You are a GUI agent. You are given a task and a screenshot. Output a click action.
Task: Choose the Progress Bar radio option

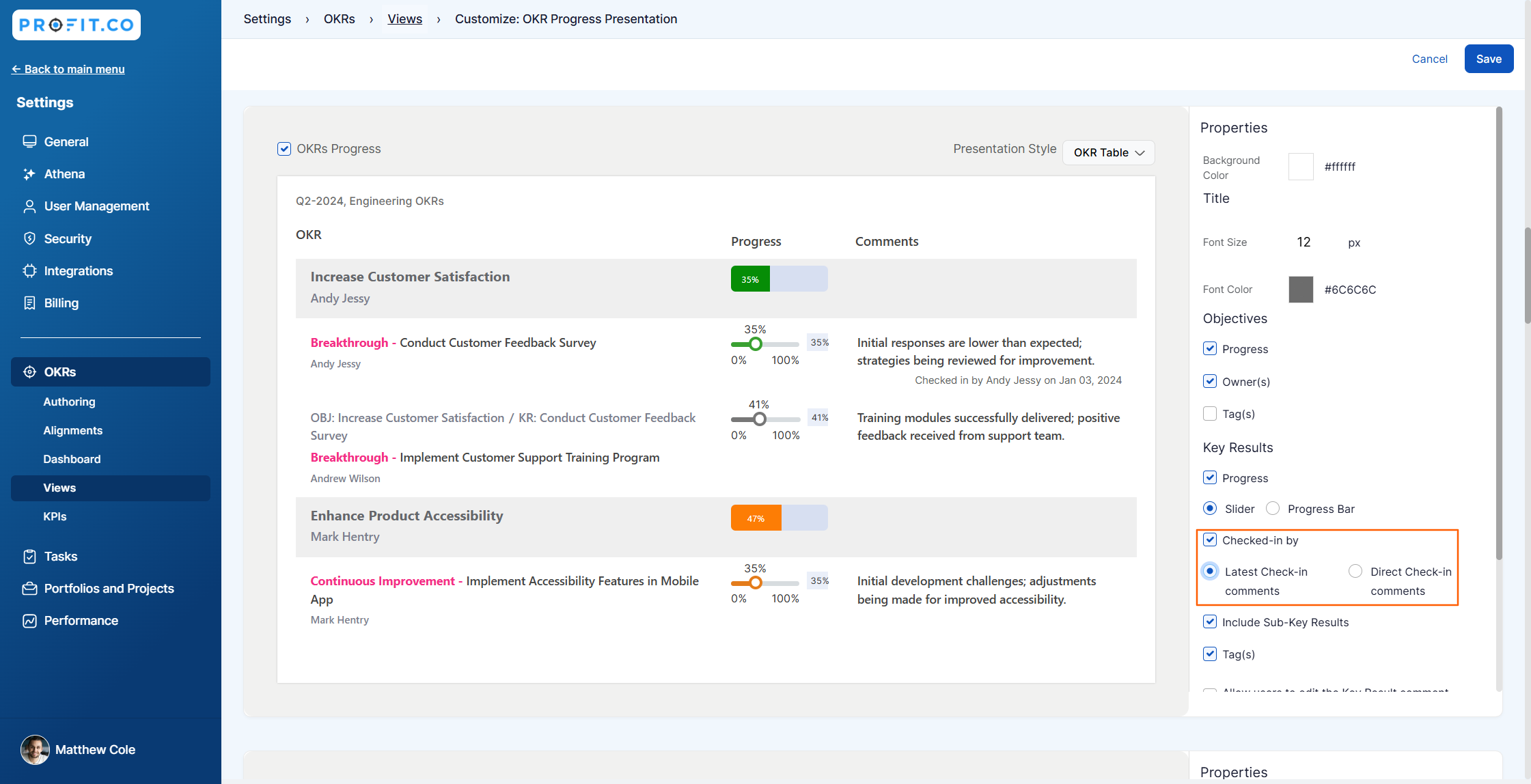tap(1273, 509)
